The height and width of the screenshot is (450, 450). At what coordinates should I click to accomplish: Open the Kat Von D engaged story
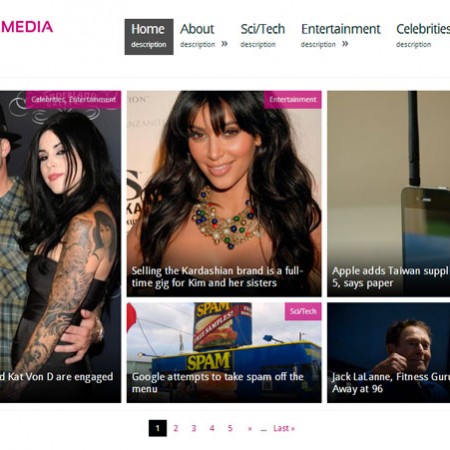[x=57, y=377]
